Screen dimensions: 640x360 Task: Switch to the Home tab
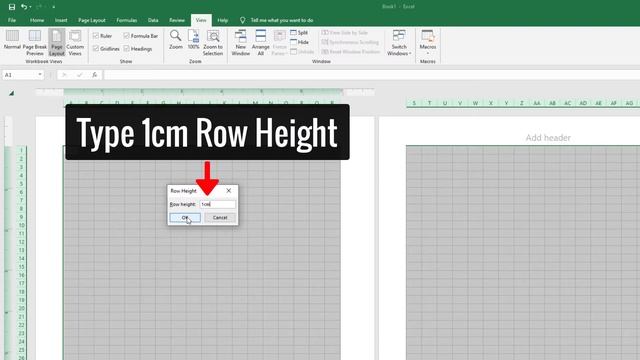click(37, 20)
